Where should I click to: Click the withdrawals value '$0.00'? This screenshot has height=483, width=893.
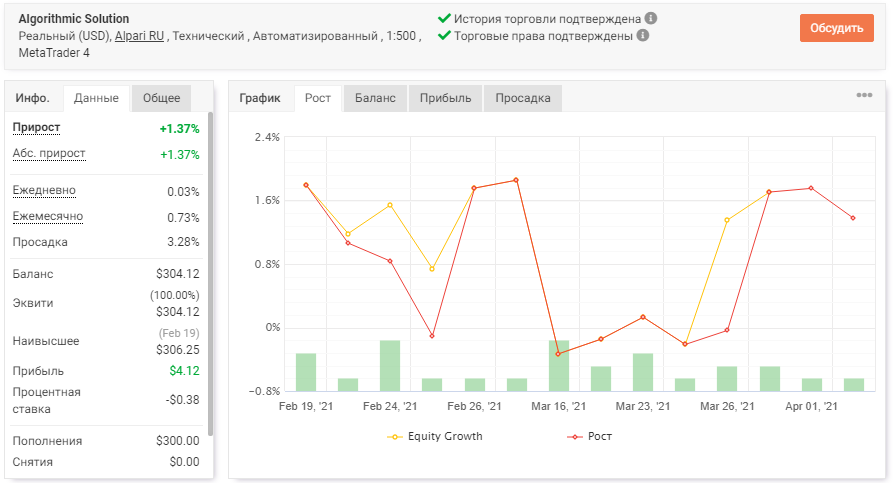[185, 462]
